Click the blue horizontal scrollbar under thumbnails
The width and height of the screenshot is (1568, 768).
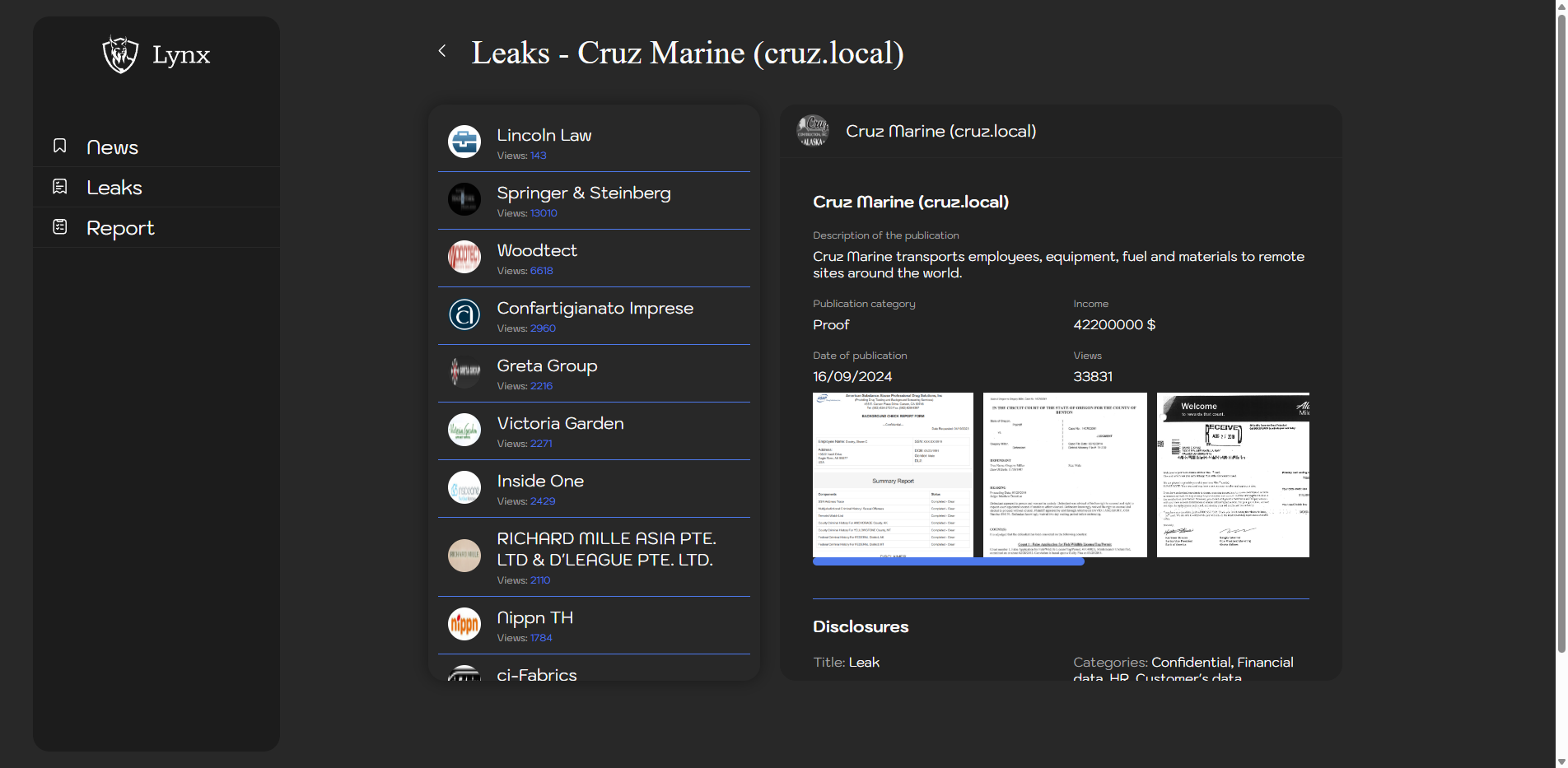point(948,562)
